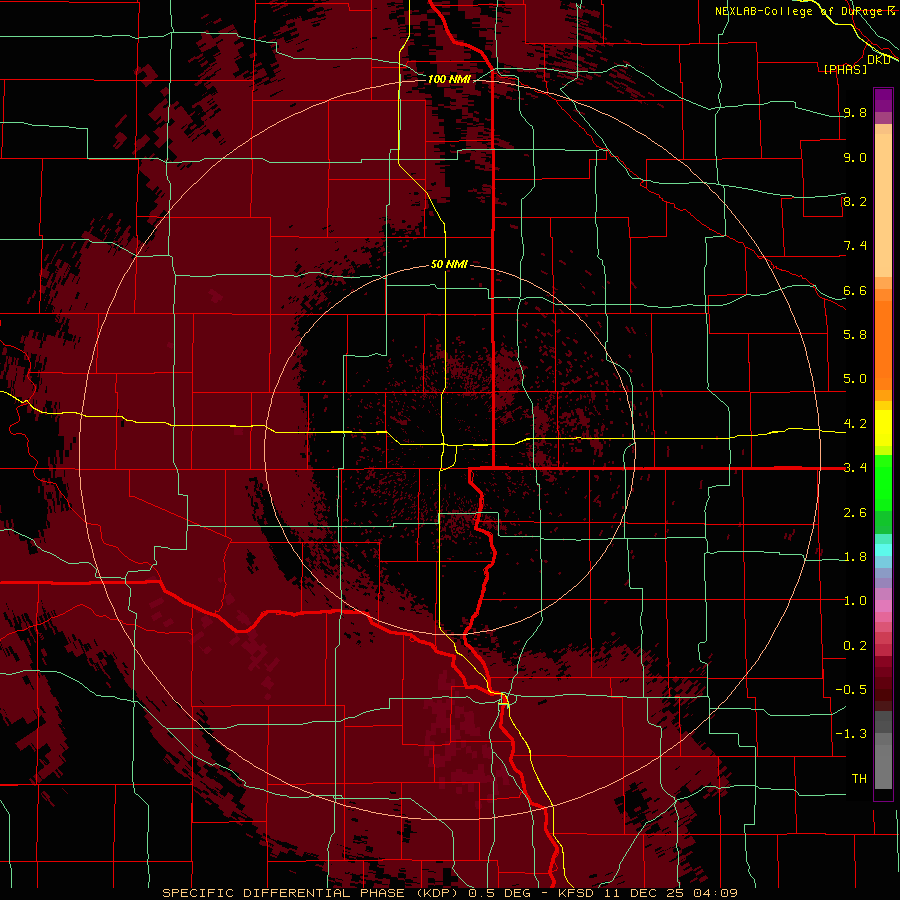Click the 4.2 scale value
The image size is (900, 900).
click(x=855, y=424)
